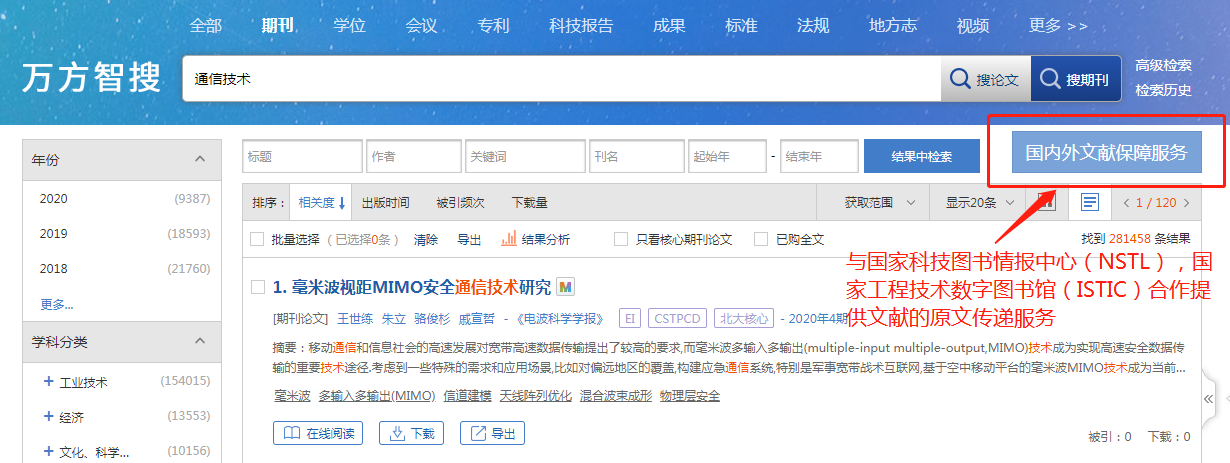Open the 获取范围 dropdown
Image resolution: width=1230 pixels, height=463 pixels.
click(x=879, y=203)
